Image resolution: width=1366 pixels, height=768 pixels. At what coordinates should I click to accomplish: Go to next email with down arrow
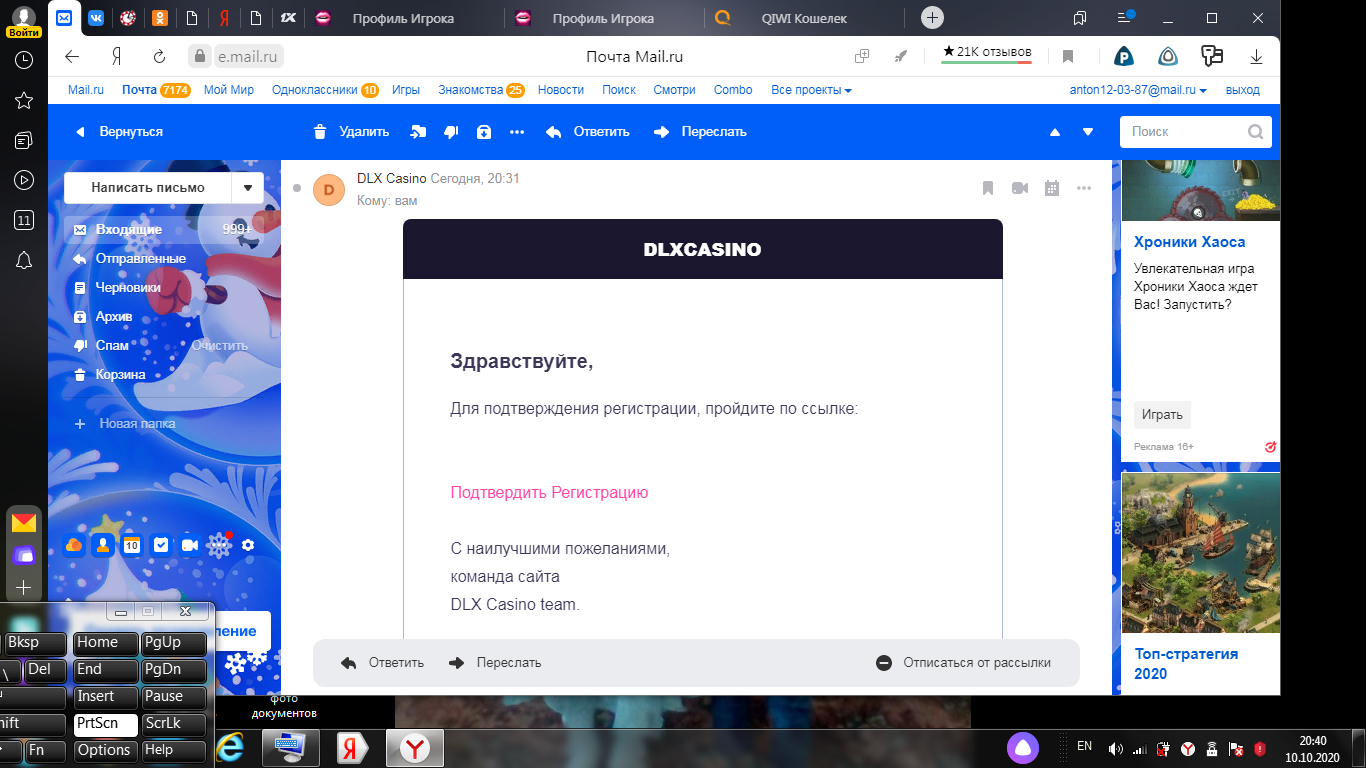click(x=1088, y=132)
